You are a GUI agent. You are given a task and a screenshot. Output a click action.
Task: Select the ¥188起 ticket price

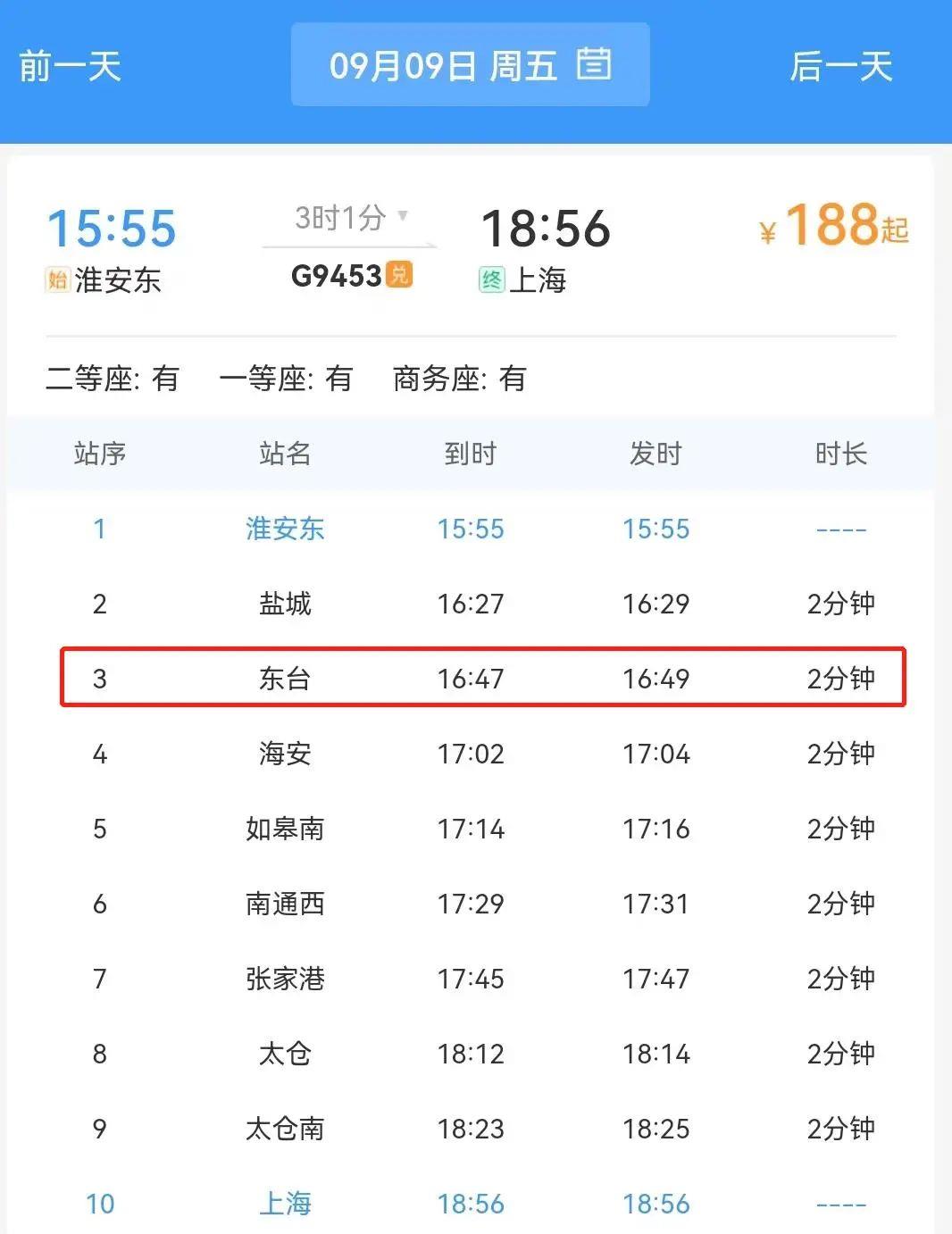pyautogui.click(x=834, y=227)
